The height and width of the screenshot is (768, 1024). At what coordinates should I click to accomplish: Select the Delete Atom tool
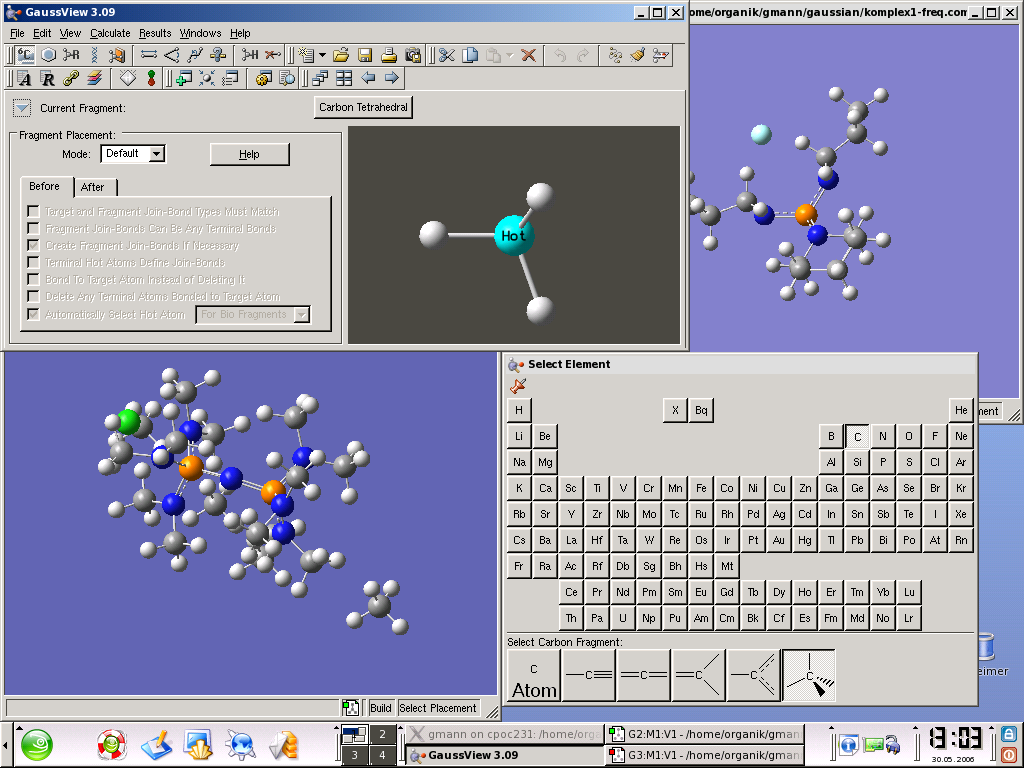tap(273, 56)
